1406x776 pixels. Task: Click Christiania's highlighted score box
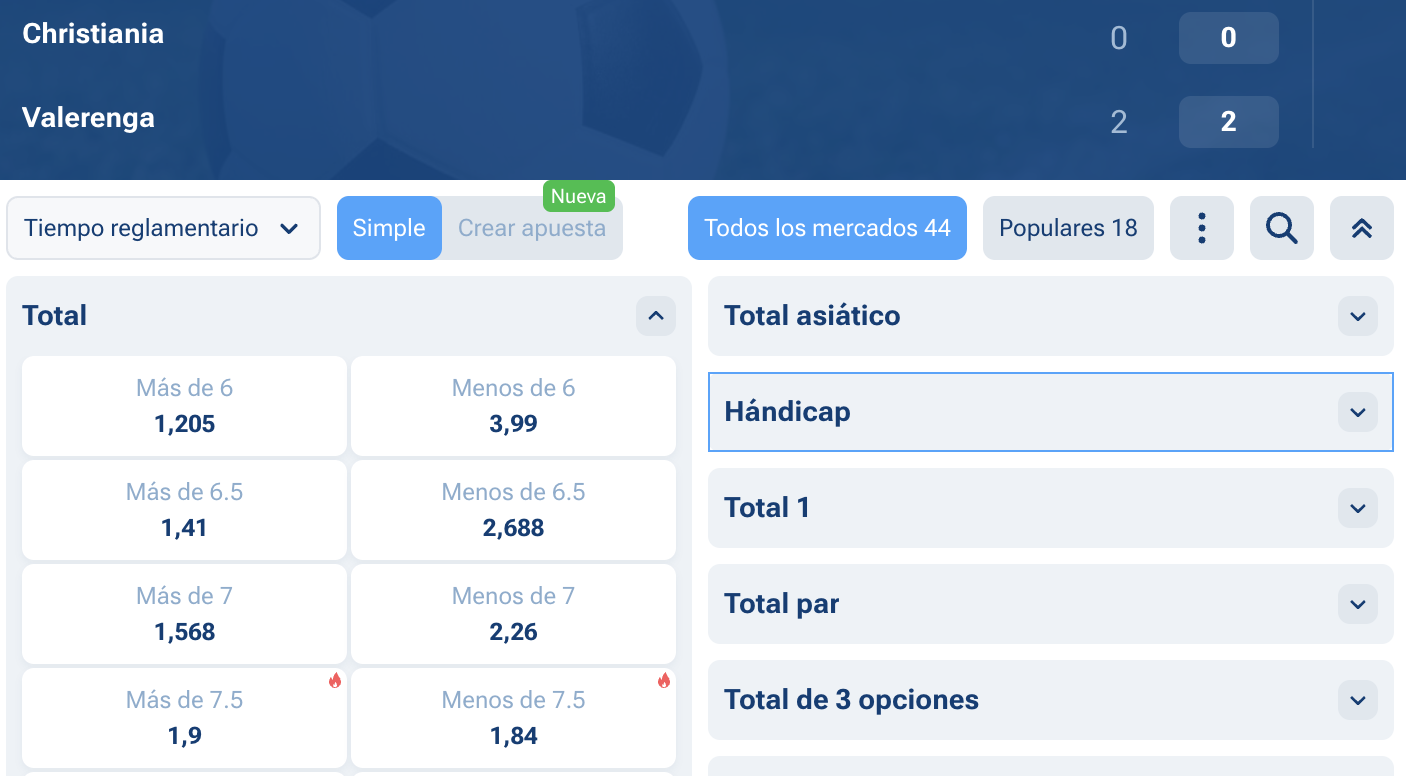tap(1229, 38)
